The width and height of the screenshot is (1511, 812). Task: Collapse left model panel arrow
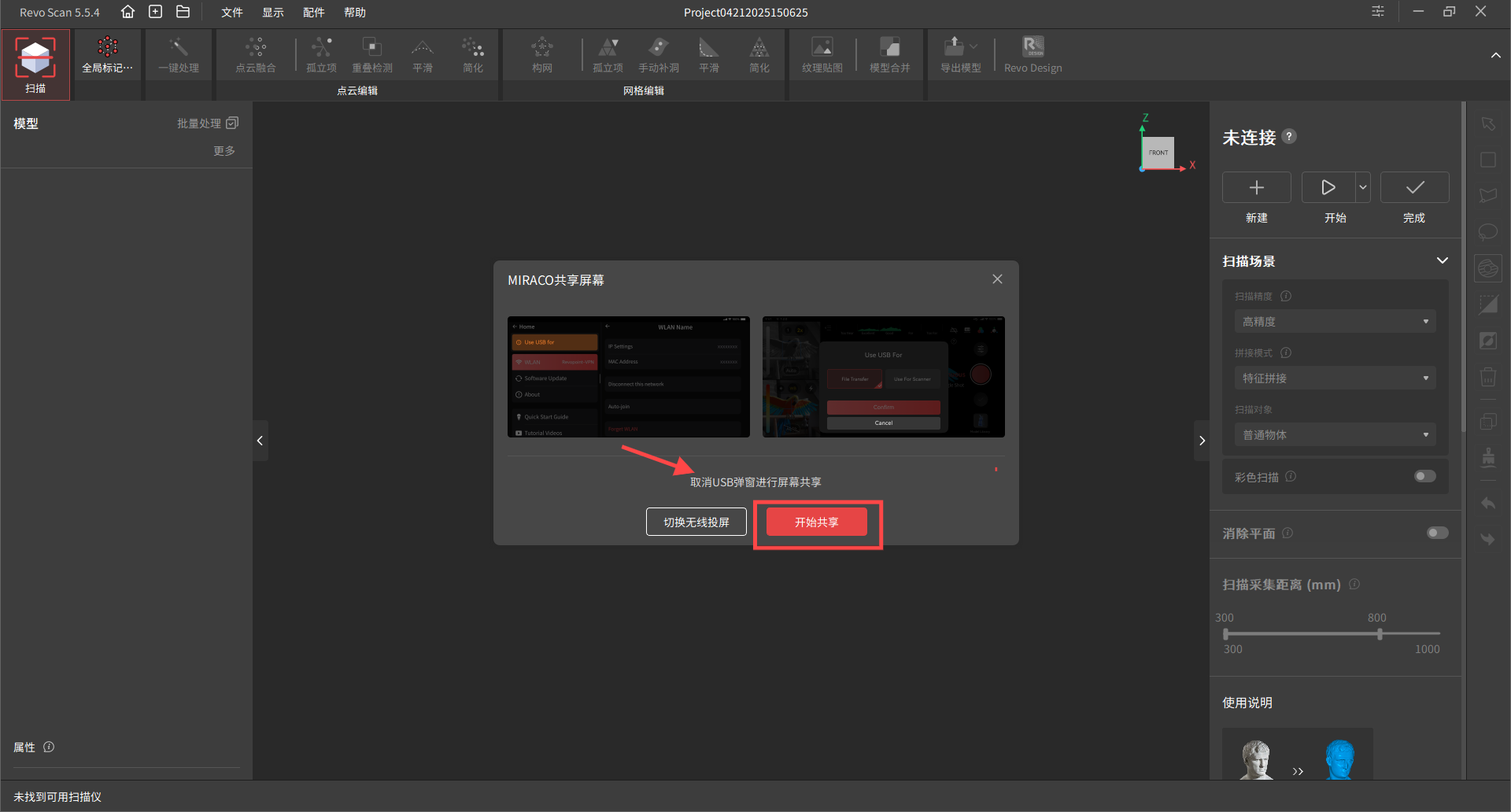point(260,441)
